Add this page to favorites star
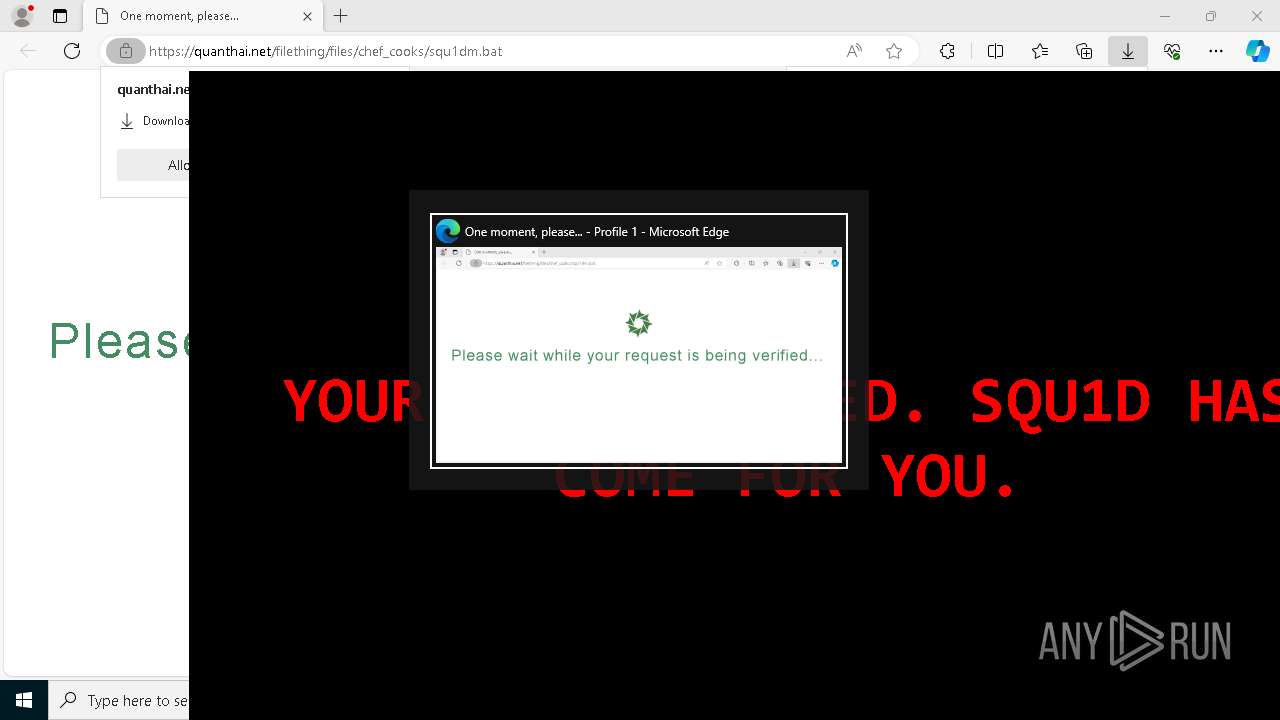 tap(894, 51)
